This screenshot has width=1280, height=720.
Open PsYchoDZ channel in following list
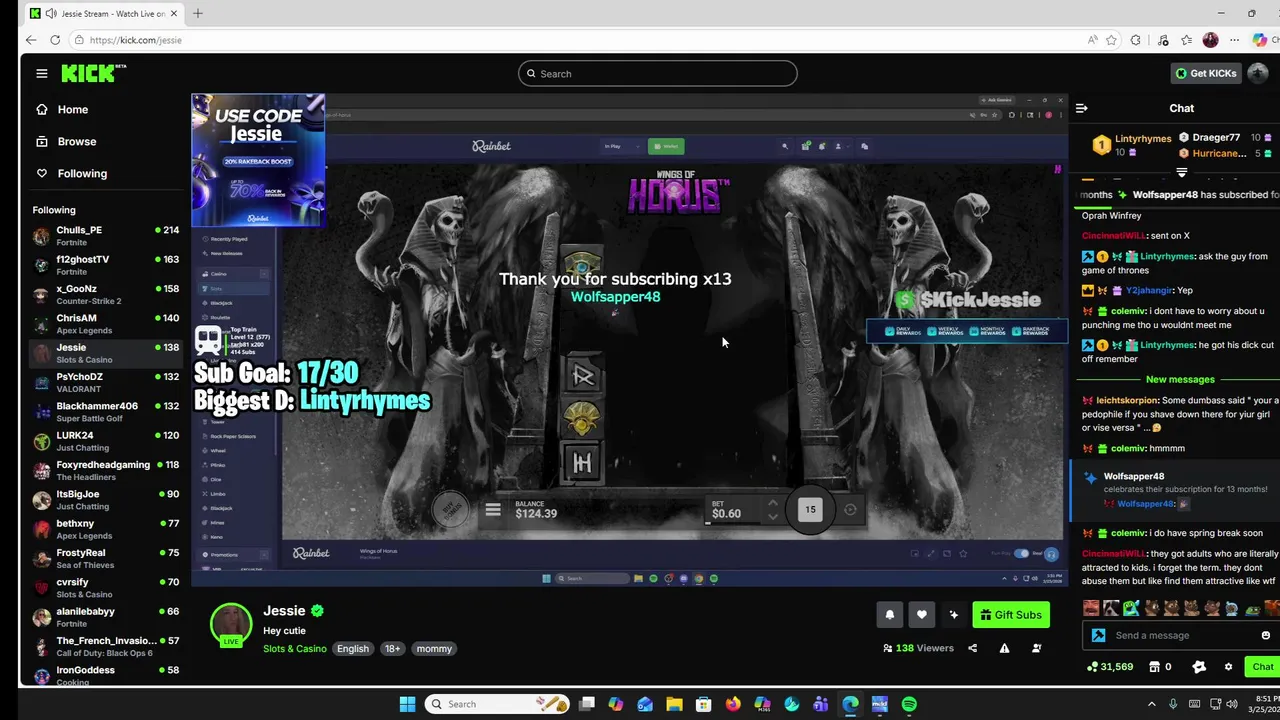point(105,382)
